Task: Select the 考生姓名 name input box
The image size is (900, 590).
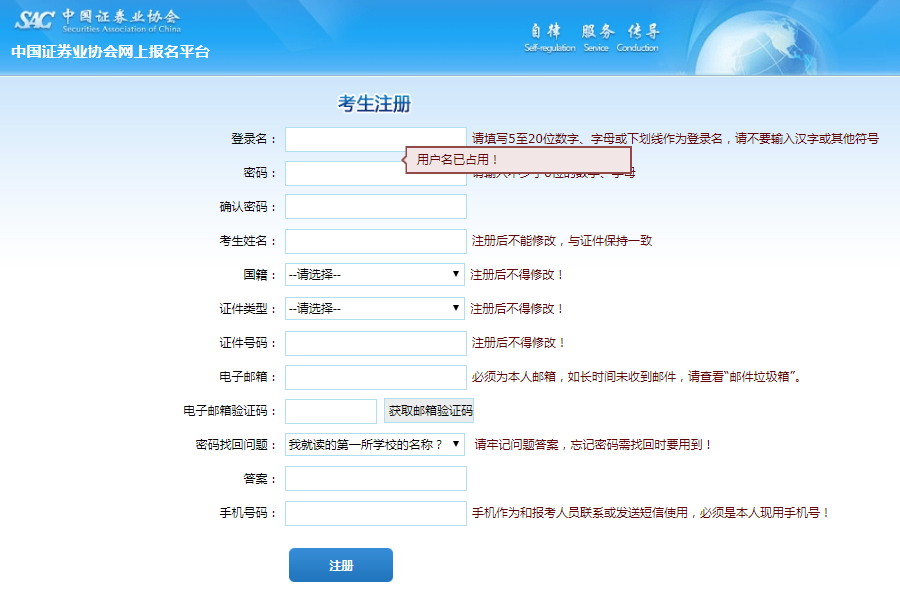Action: point(375,241)
